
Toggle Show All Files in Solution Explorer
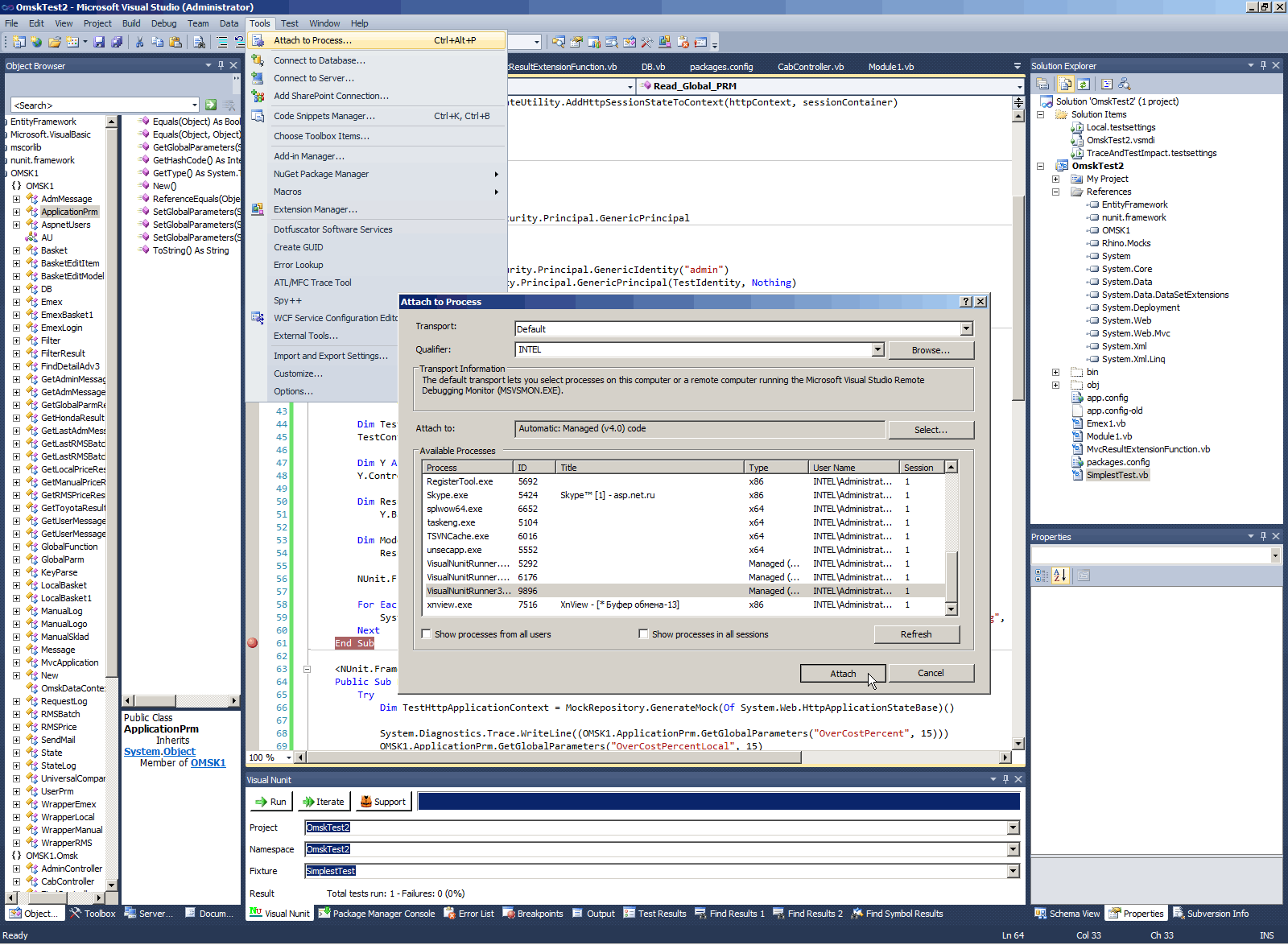[1066, 84]
